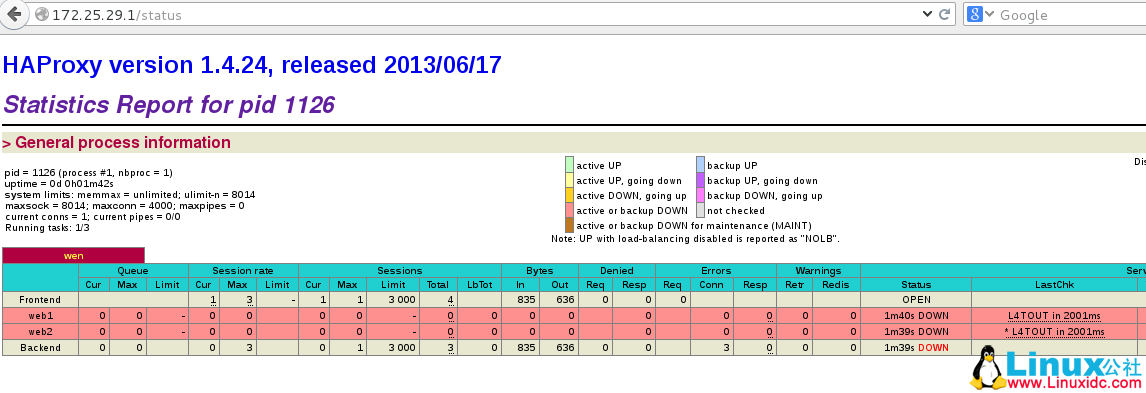The image size is (1146, 393).
Task: Click the current conns = 1 line
Action: [92, 217]
